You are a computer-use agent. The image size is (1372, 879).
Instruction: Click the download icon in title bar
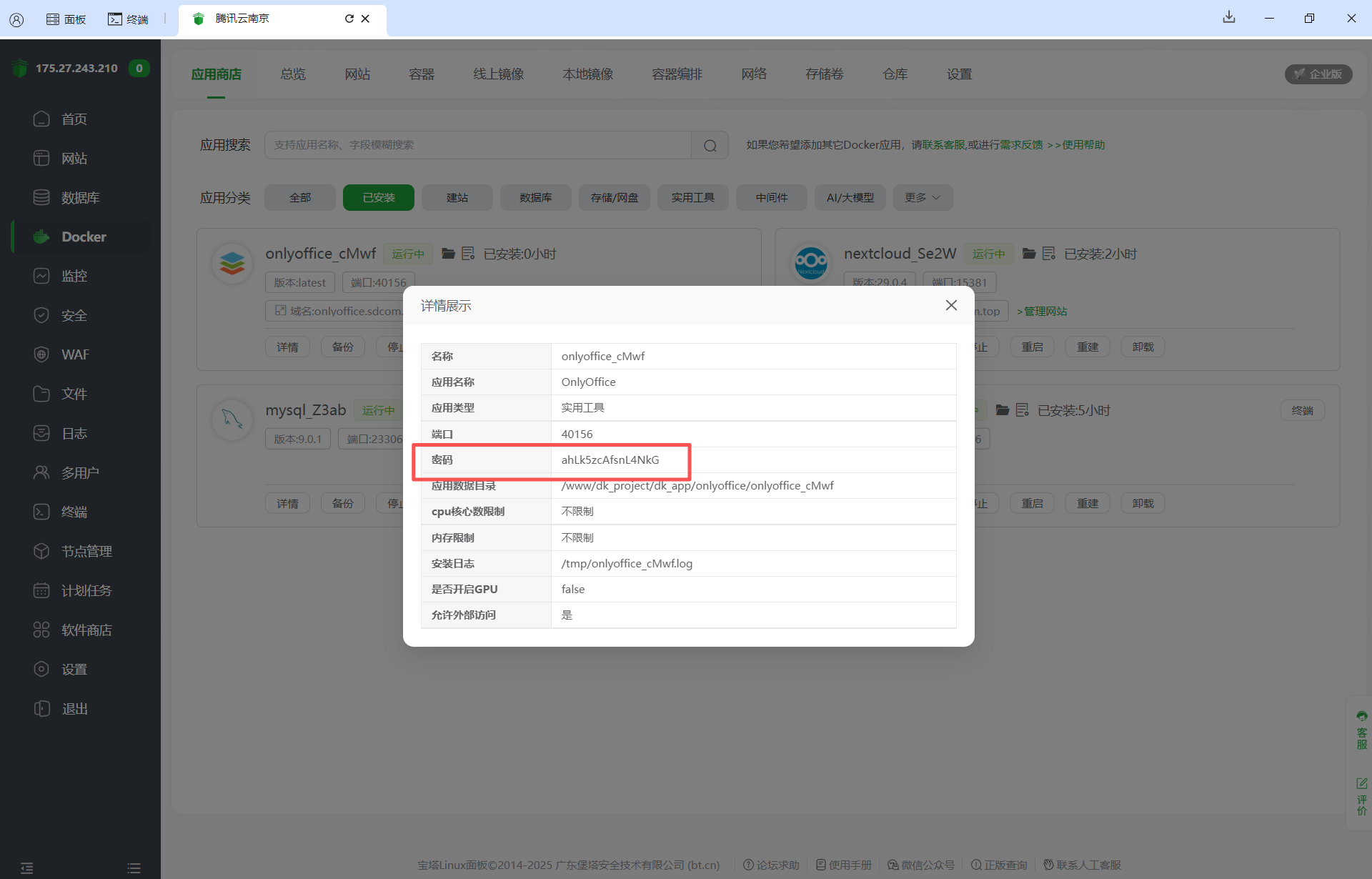pos(1228,18)
